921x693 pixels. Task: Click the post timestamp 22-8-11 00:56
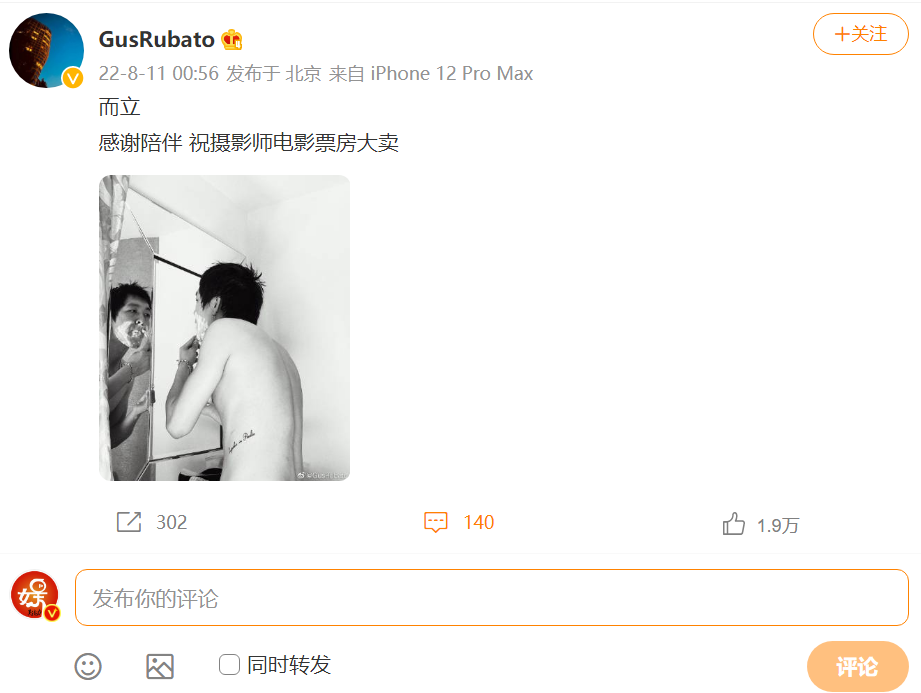click(x=159, y=73)
